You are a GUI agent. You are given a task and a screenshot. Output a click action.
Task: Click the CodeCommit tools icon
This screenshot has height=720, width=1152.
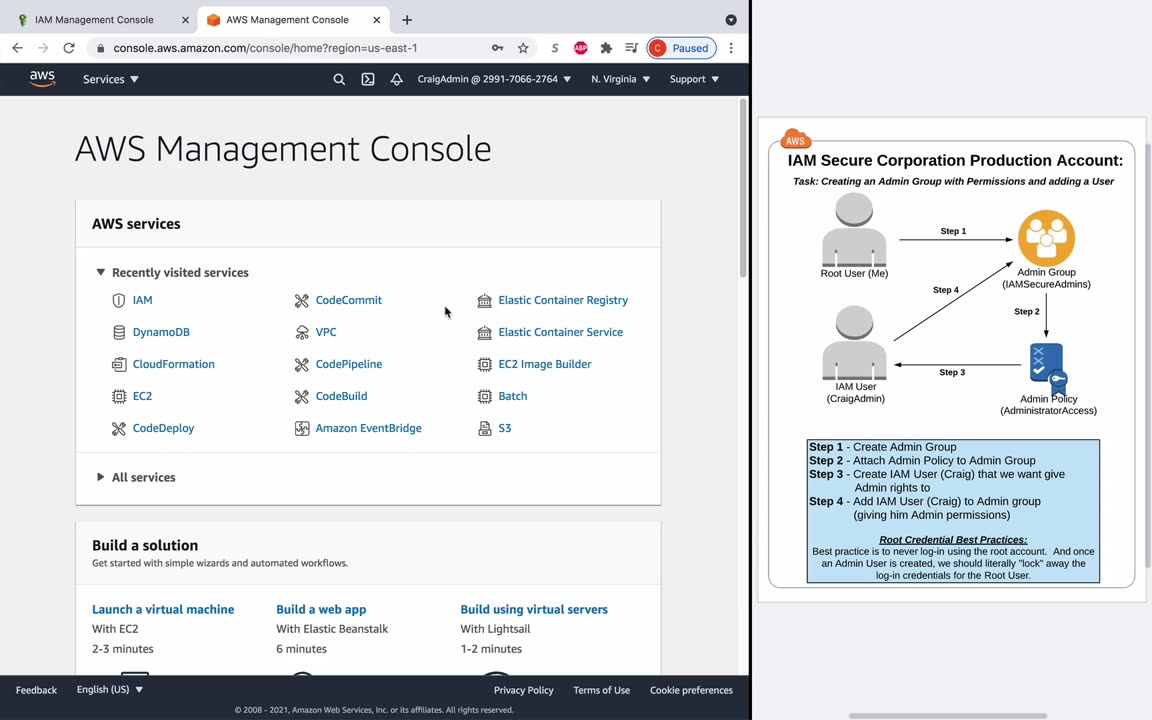click(x=301, y=300)
